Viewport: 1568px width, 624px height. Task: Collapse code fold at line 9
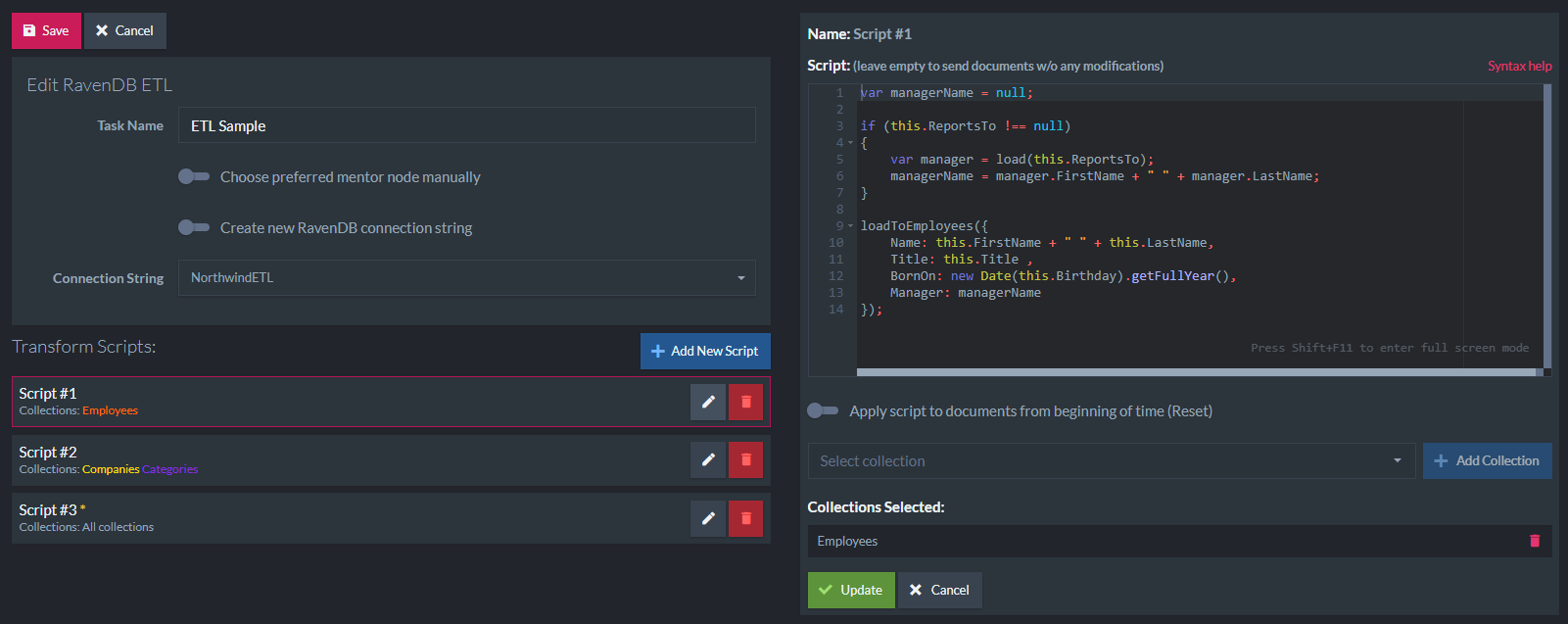coord(850,226)
